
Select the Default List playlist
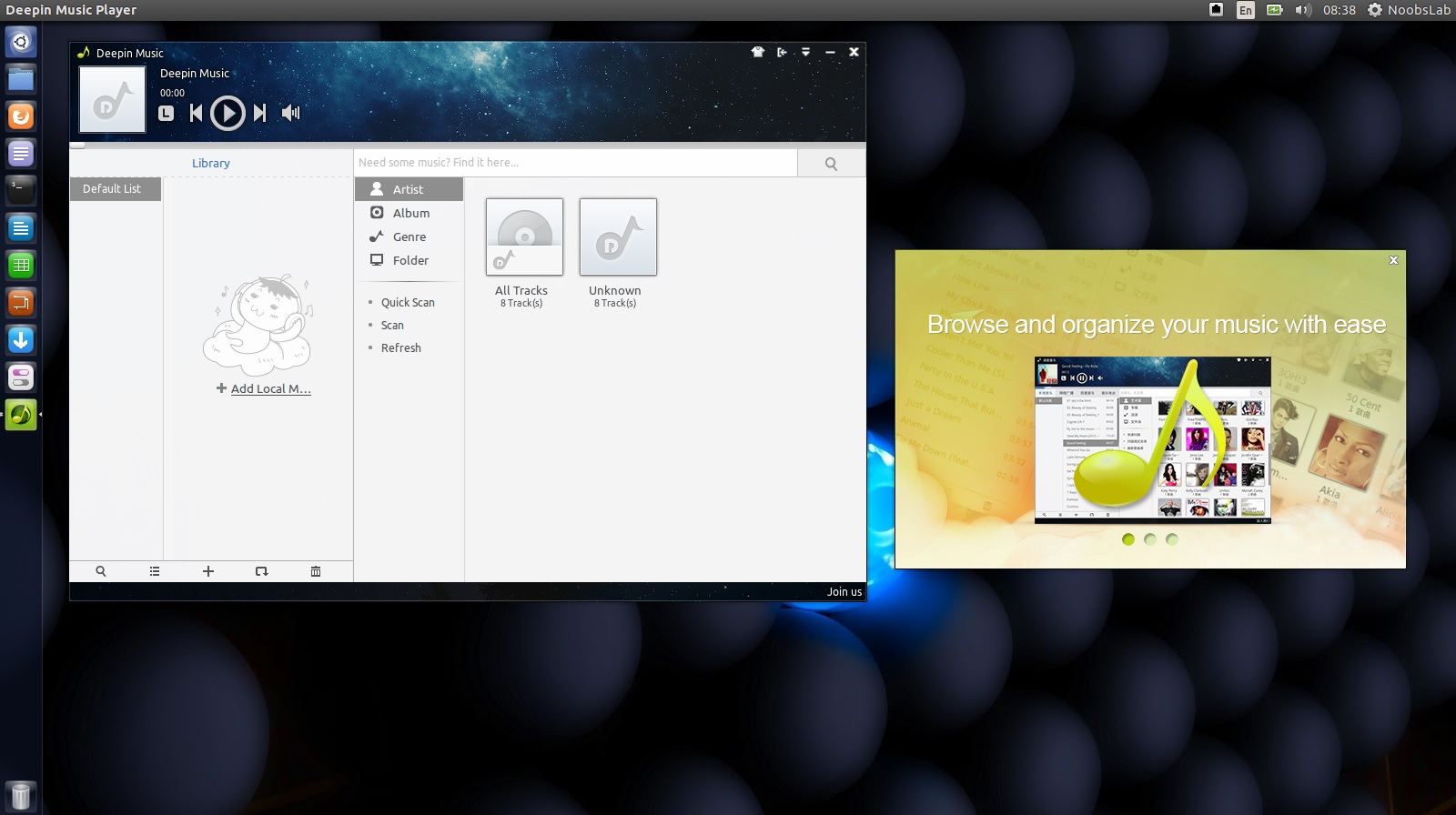[116, 189]
